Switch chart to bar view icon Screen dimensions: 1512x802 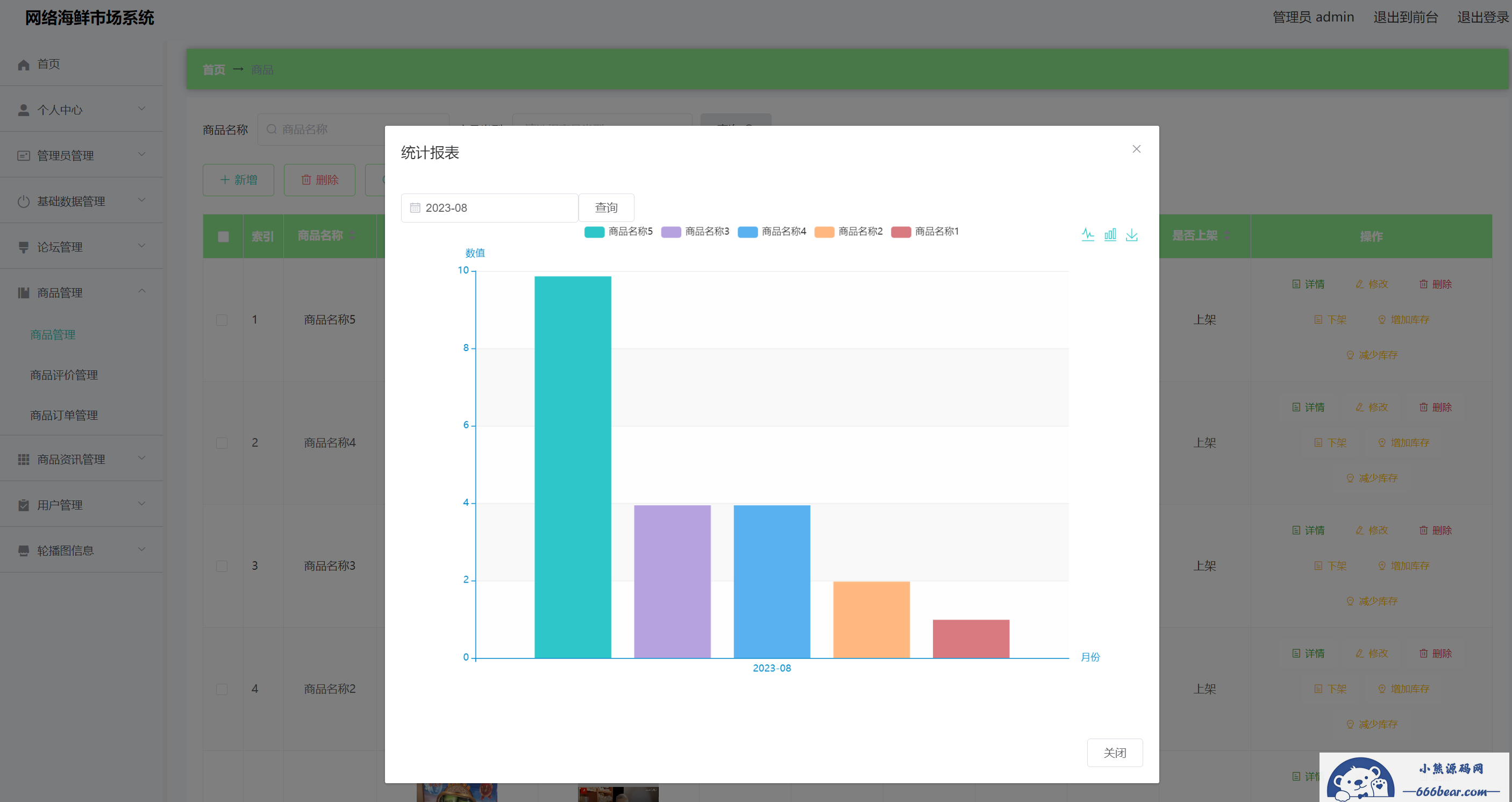pyautogui.click(x=1110, y=235)
